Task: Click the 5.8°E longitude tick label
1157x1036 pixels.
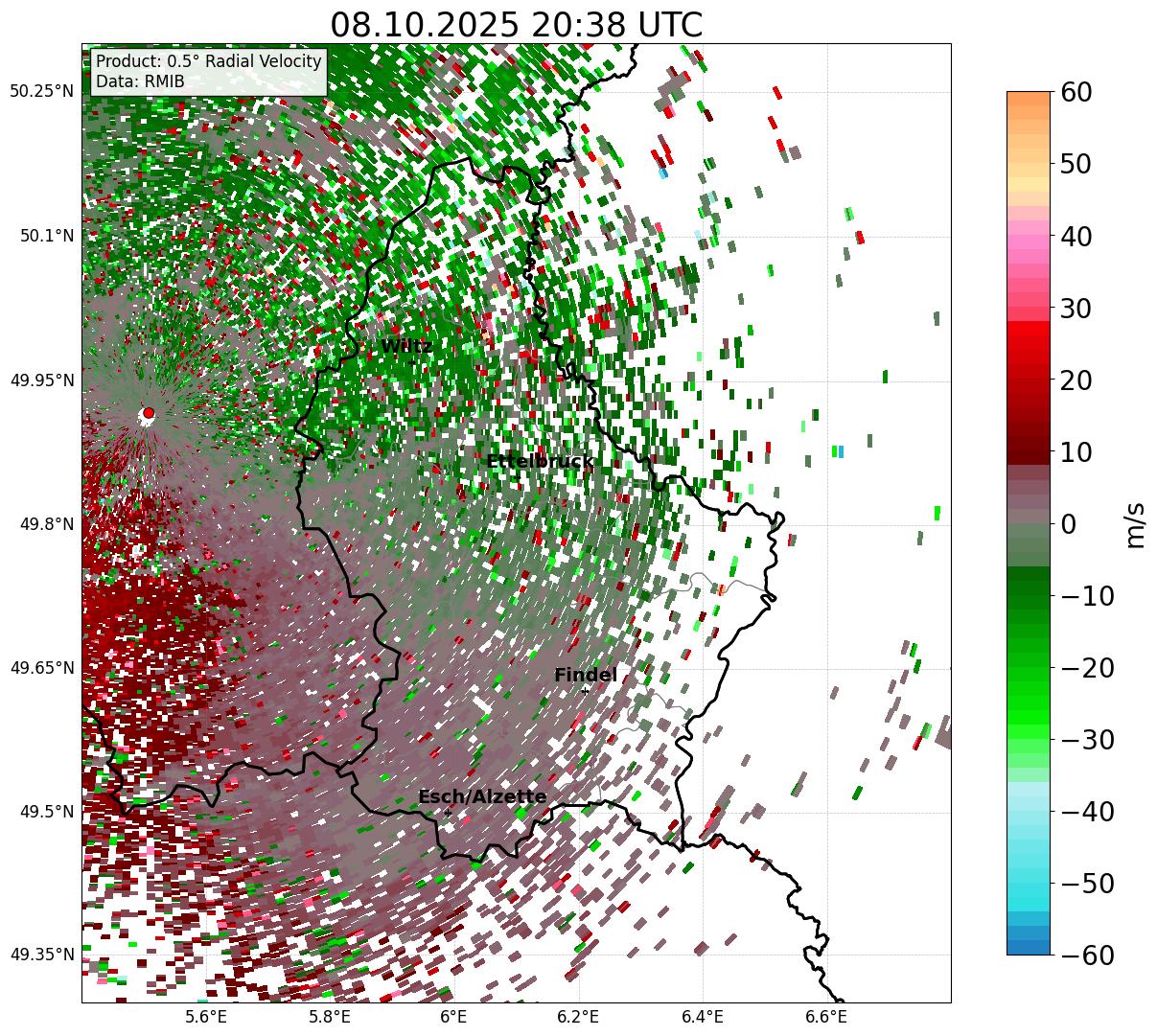Action: pos(330,1018)
